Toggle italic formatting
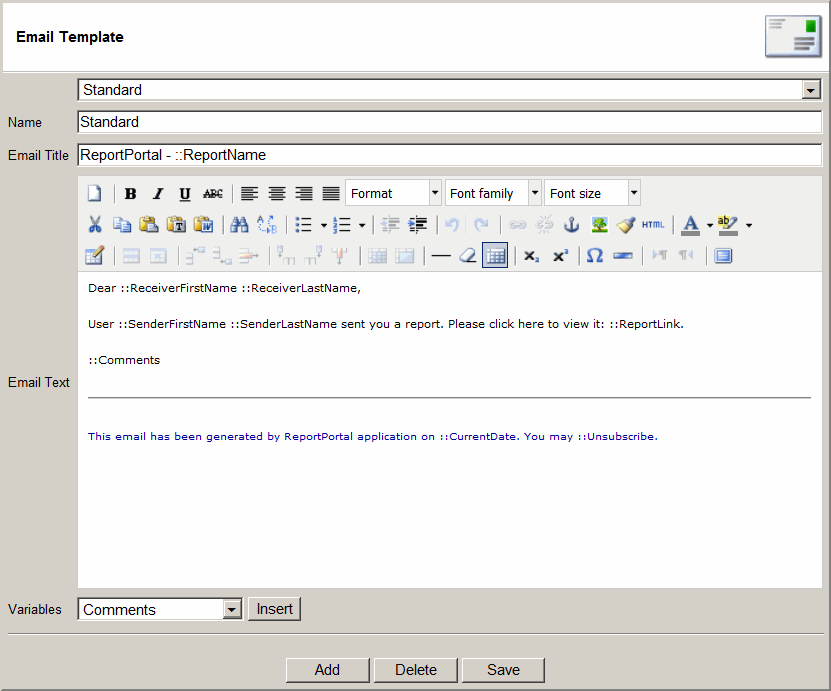The height and width of the screenshot is (691, 831). (x=157, y=193)
